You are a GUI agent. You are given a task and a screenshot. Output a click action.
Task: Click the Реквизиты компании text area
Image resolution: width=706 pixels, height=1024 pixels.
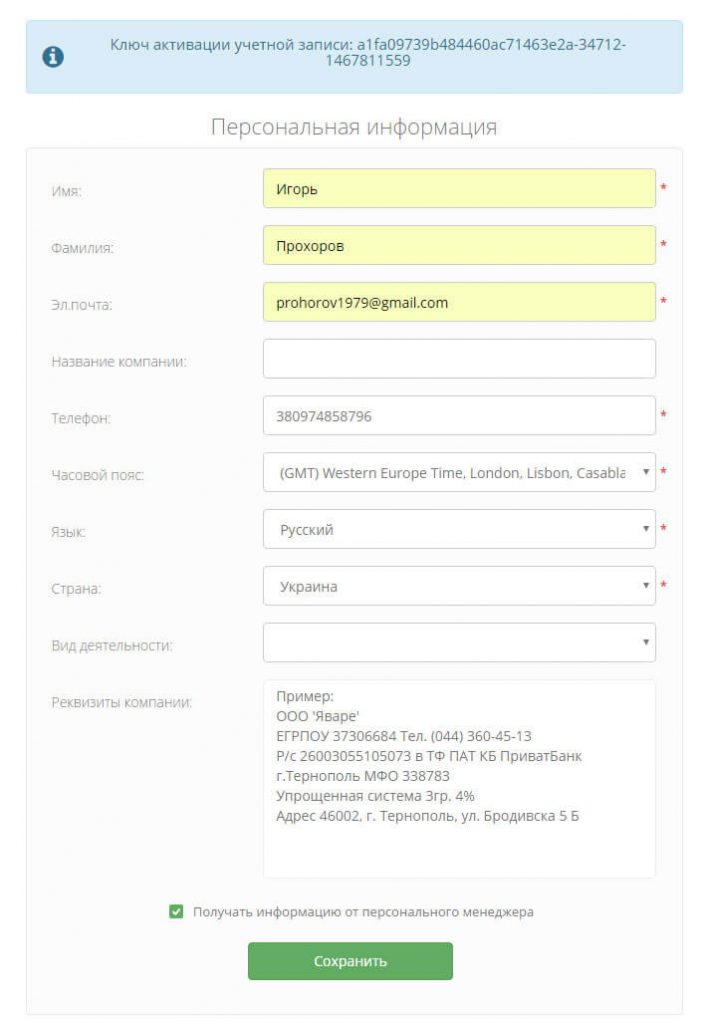(459, 779)
